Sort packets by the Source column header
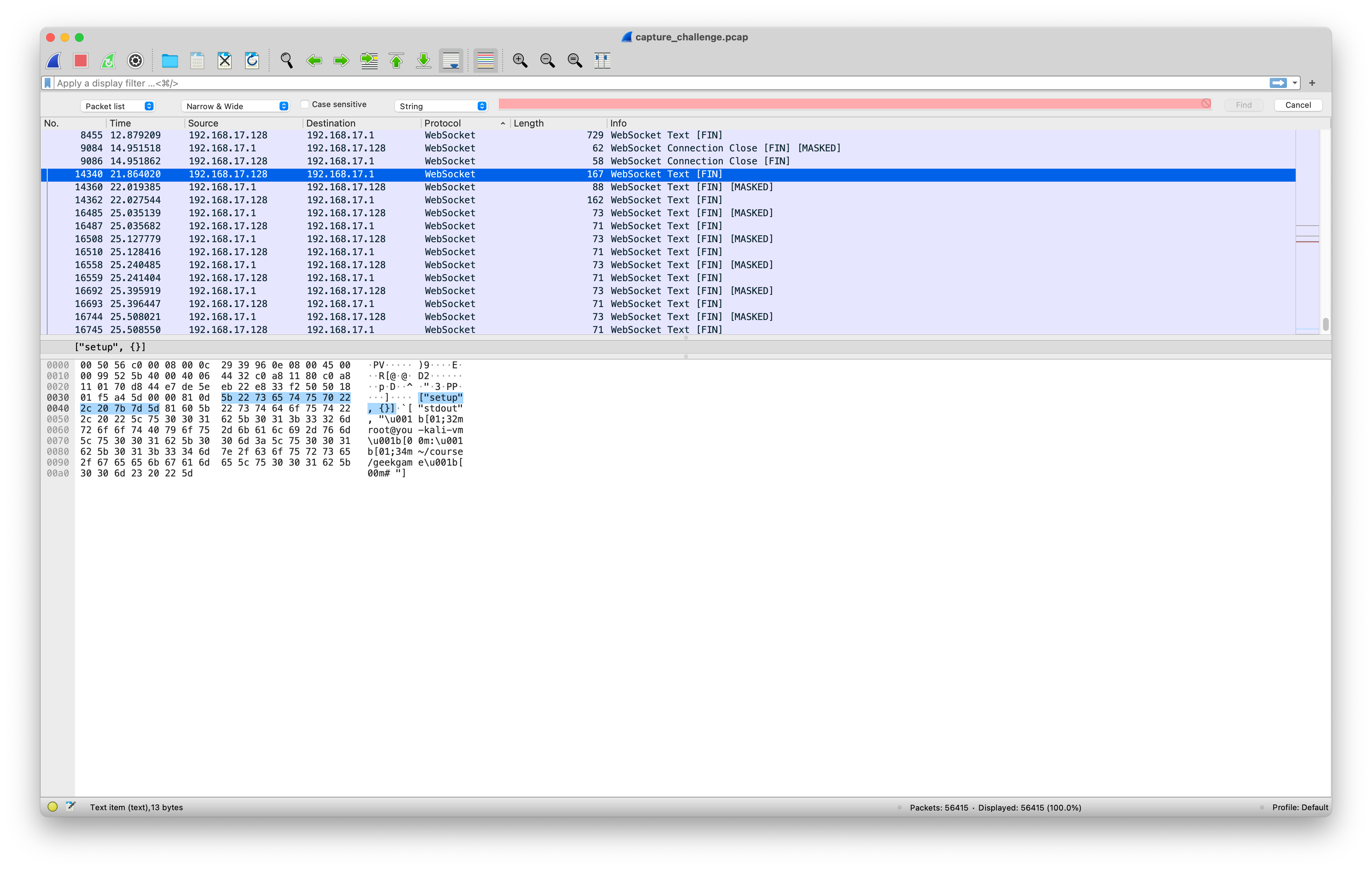This screenshot has width=1372, height=870. 243,123
